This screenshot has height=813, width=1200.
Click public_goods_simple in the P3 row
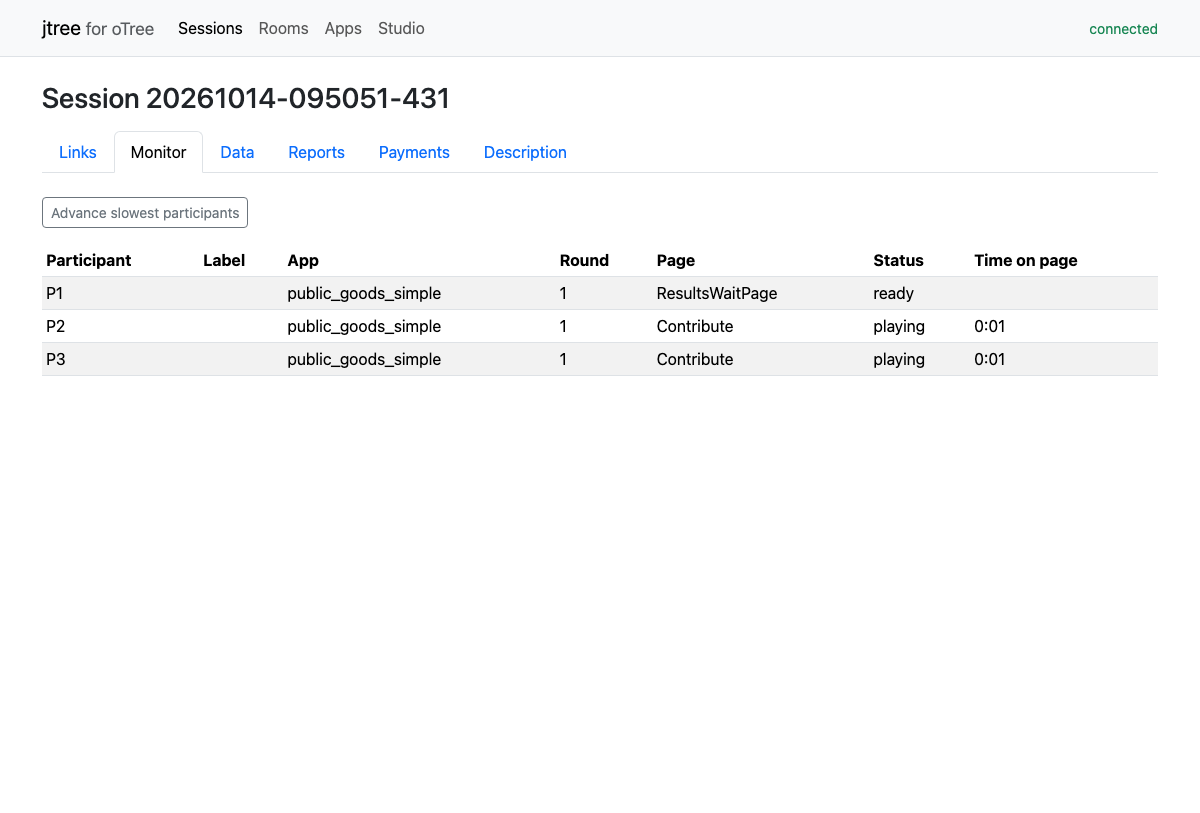(x=364, y=359)
